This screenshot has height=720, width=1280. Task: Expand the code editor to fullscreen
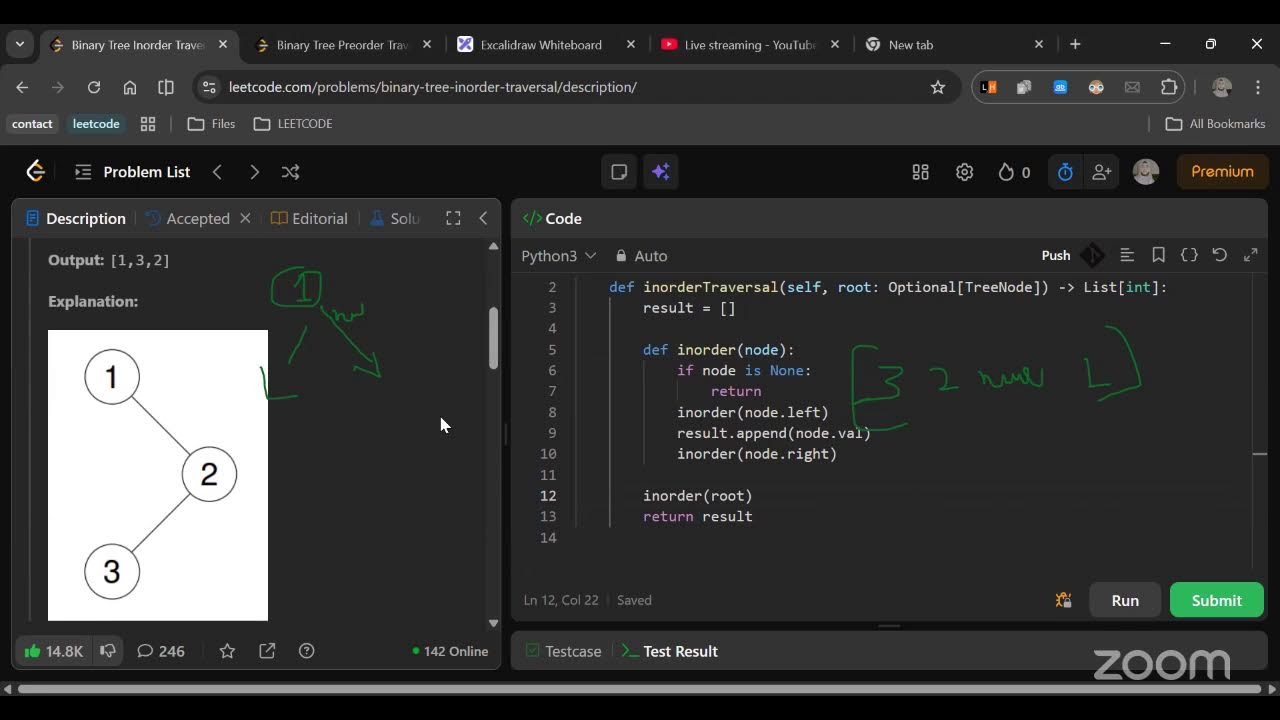tap(1250, 256)
